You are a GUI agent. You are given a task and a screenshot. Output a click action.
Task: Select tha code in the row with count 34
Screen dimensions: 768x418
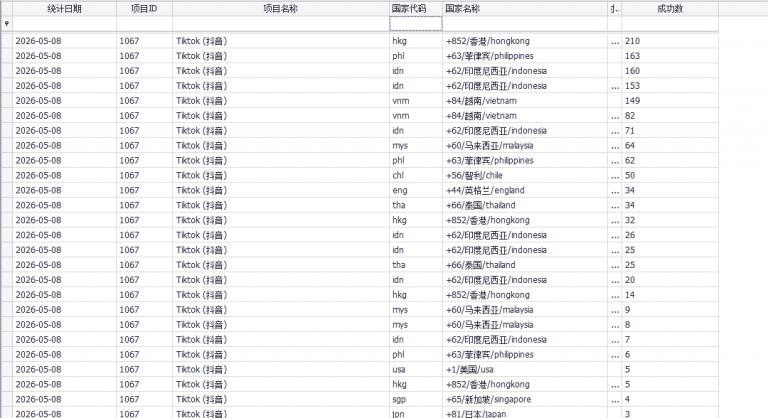pyautogui.click(x=416, y=205)
